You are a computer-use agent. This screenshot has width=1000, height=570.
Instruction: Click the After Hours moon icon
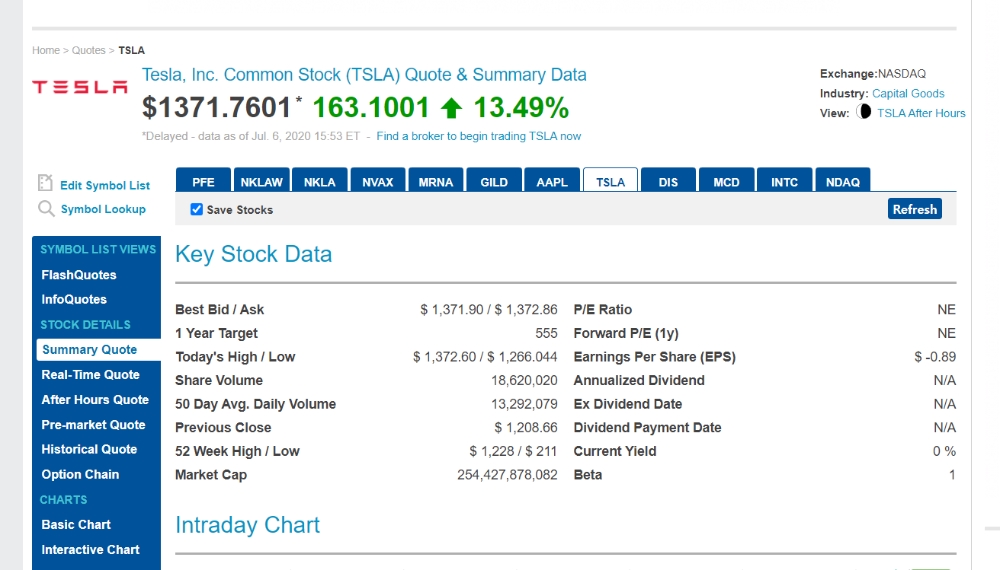(x=864, y=112)
